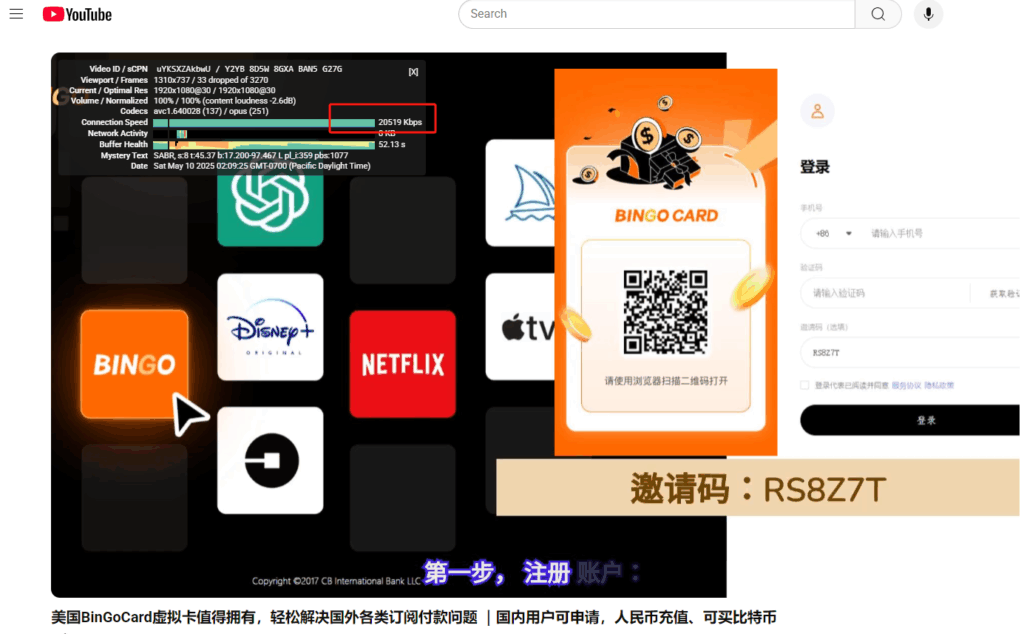Click the Video ID / sCPN value
The image size is (1024, 634).
[x=249, y=69]
